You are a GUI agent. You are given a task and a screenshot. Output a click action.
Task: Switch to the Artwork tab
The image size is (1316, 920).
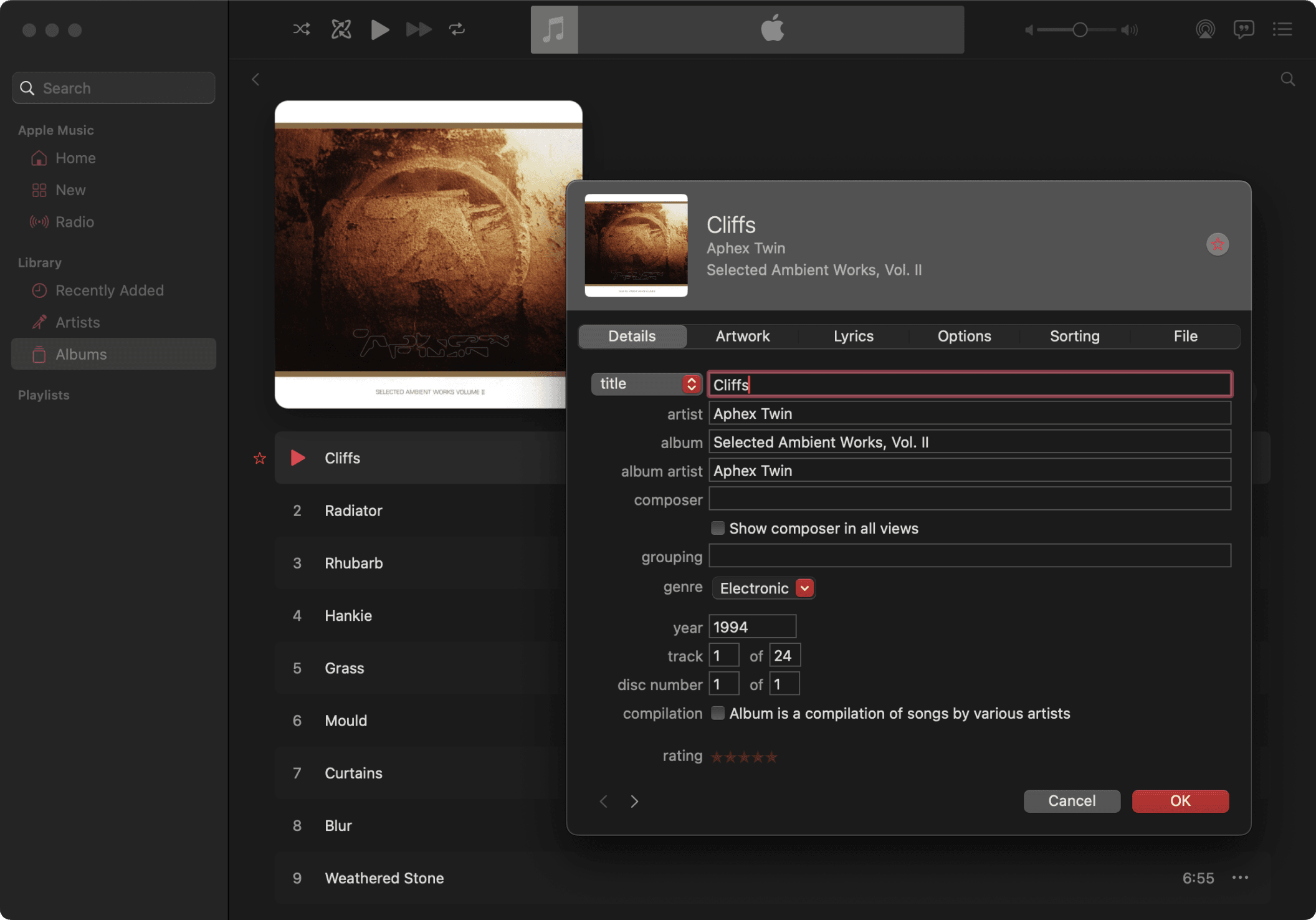click(742, 337)
